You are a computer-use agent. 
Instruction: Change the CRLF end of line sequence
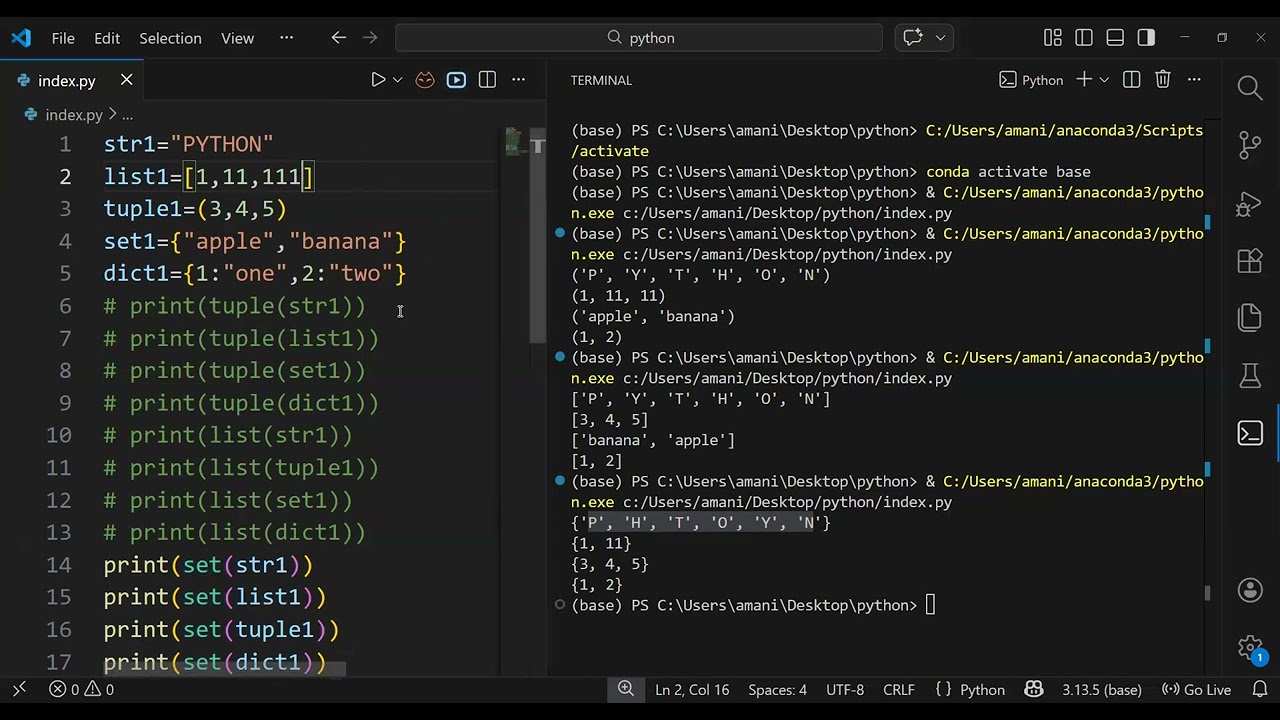[899, 689]
